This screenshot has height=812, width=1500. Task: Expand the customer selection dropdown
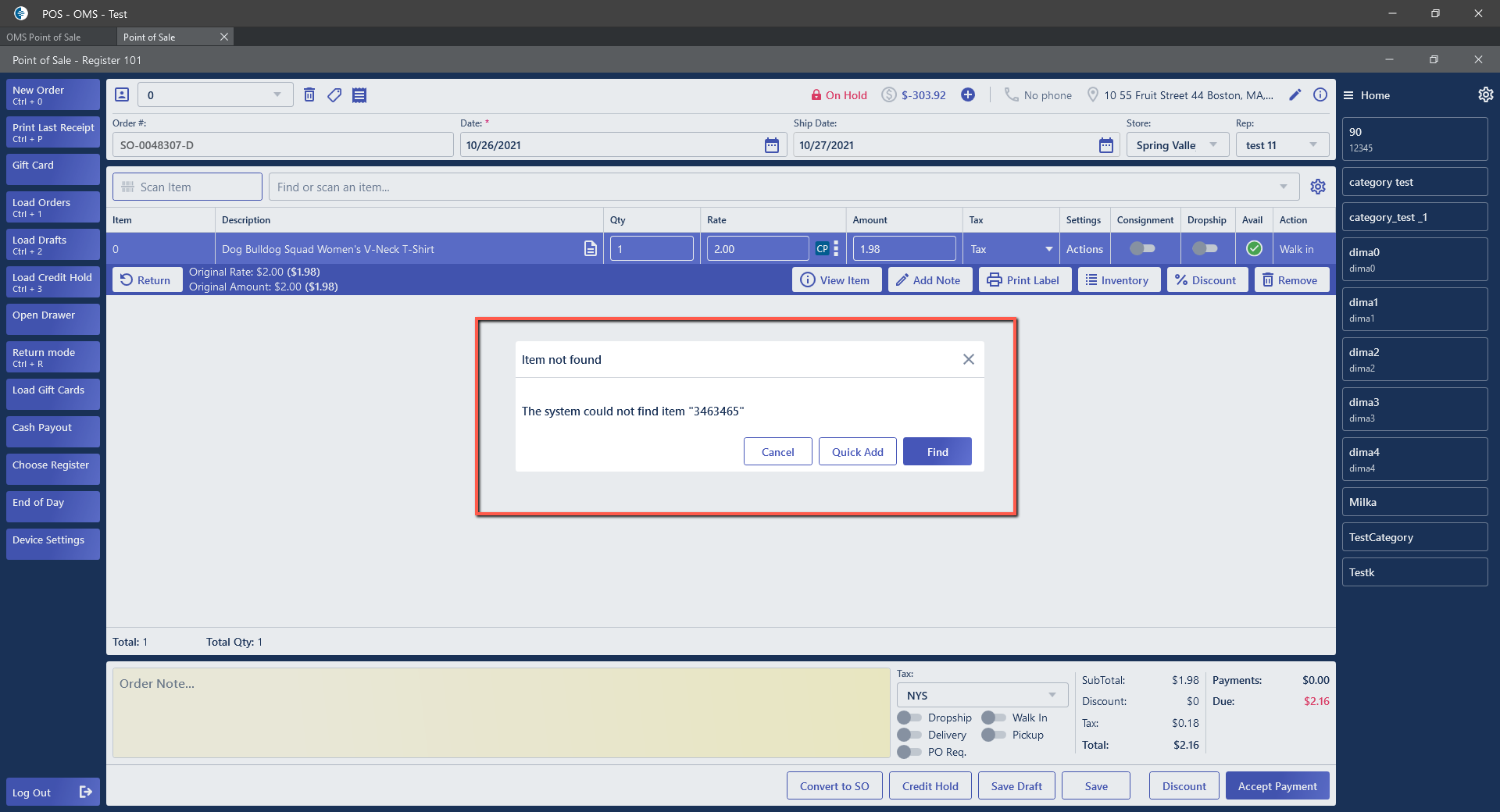277,94
